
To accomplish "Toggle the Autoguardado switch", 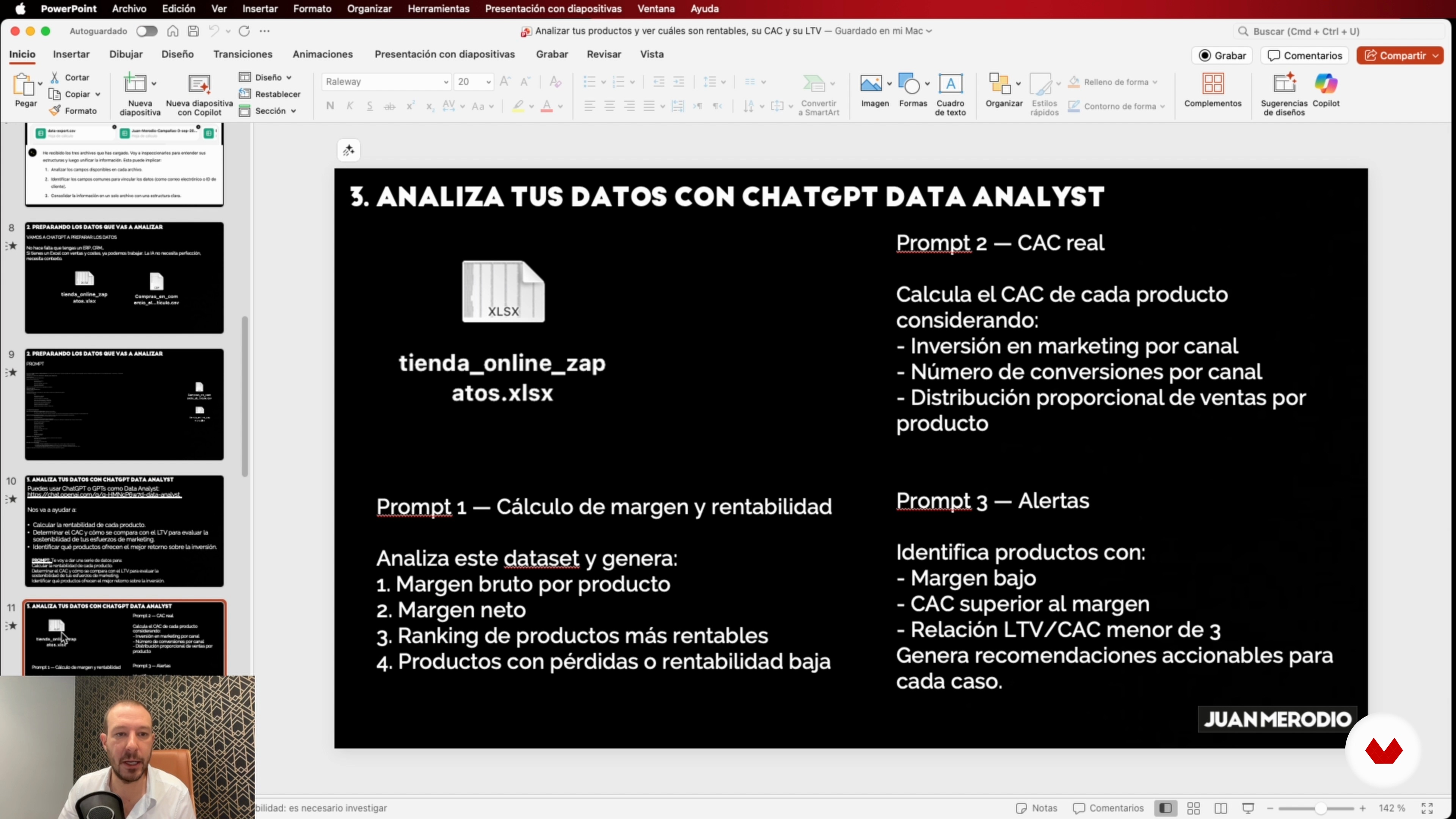I will (x=147, y=31).
